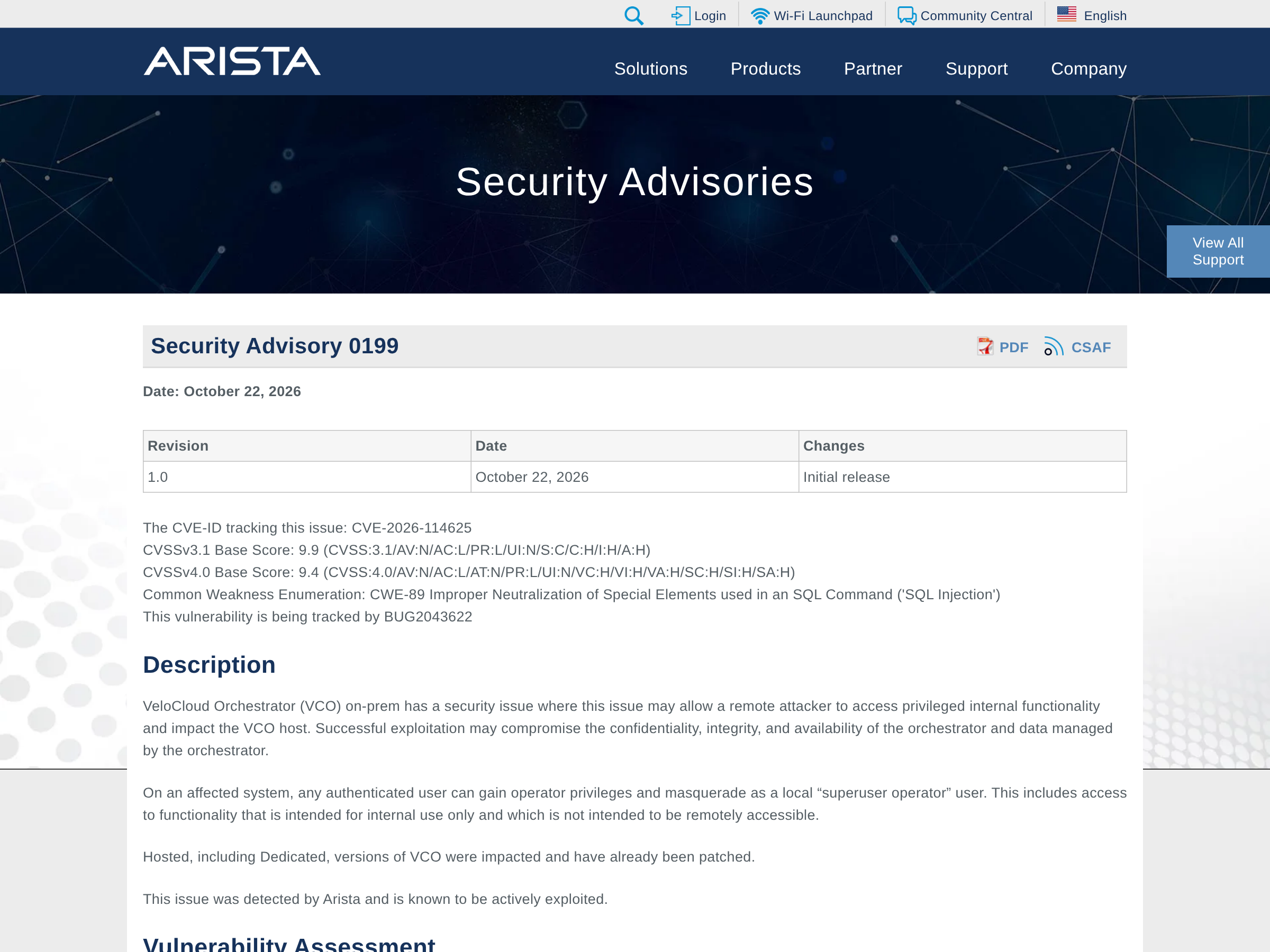This screenshot has width=1270, height=952.
Task: Click the revision cell 1.0
Action: (307, 477)
